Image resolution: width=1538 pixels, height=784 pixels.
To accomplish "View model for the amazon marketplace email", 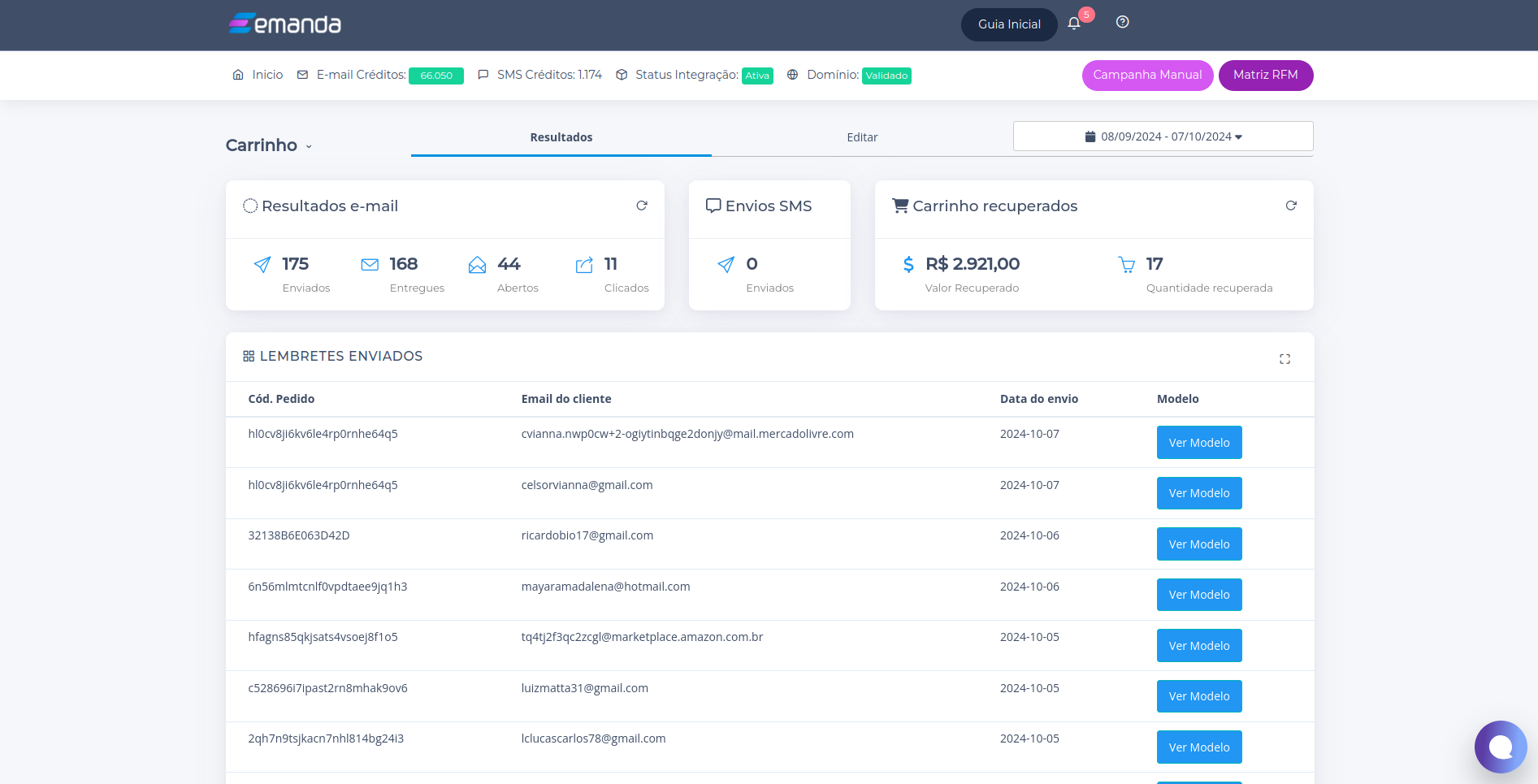I will [x=1199, y=646].
